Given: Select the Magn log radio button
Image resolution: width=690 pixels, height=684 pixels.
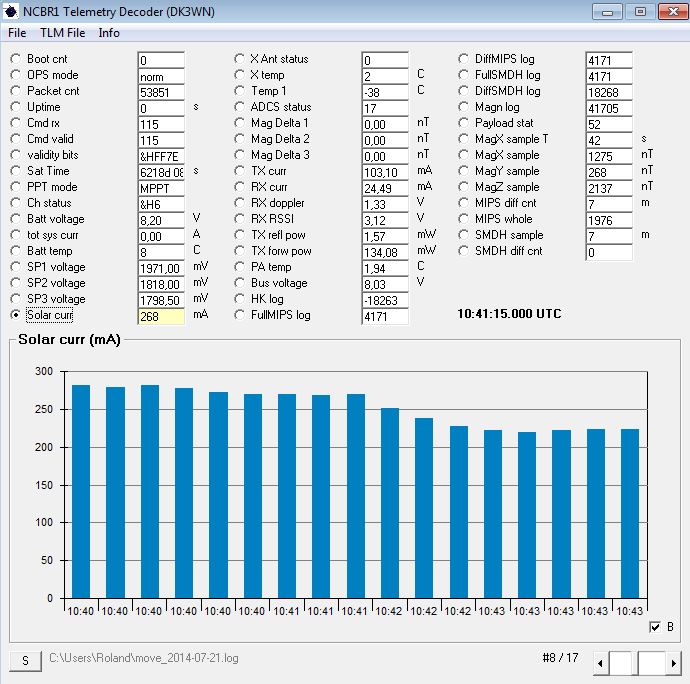Looking at the screenshot, I should point(463,107).
